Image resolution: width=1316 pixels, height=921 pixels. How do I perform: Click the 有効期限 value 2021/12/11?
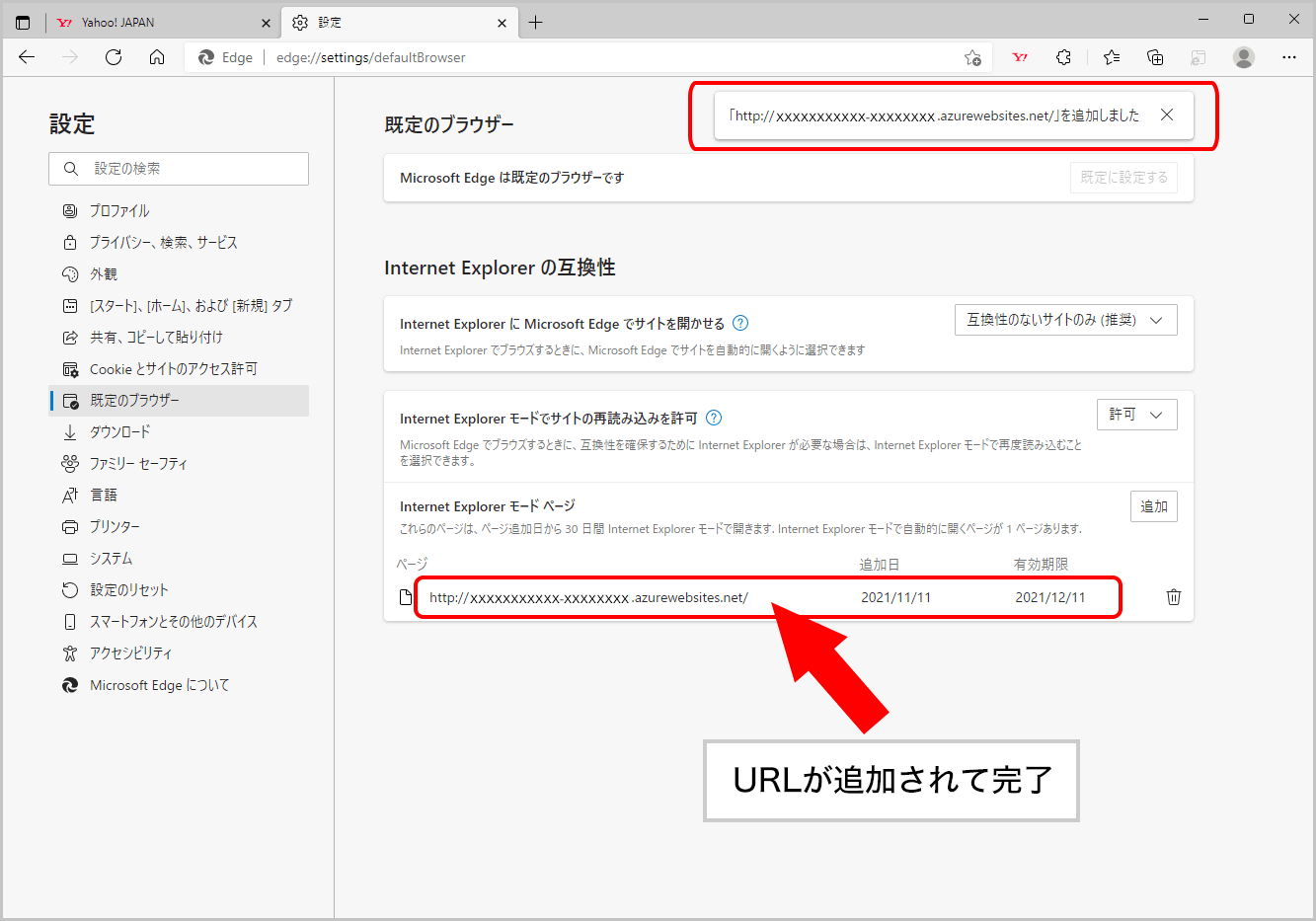[1049, 597]
